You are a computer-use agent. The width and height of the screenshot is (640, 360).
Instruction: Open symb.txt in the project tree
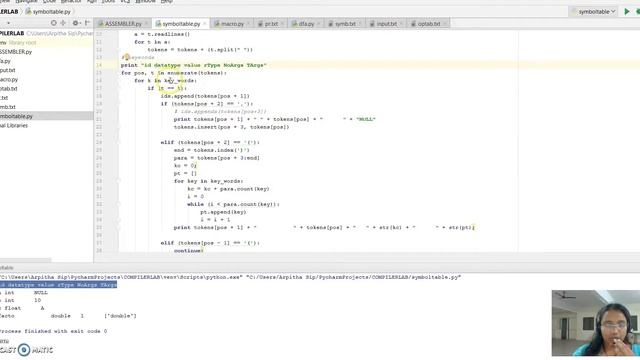tap(8, 107)
